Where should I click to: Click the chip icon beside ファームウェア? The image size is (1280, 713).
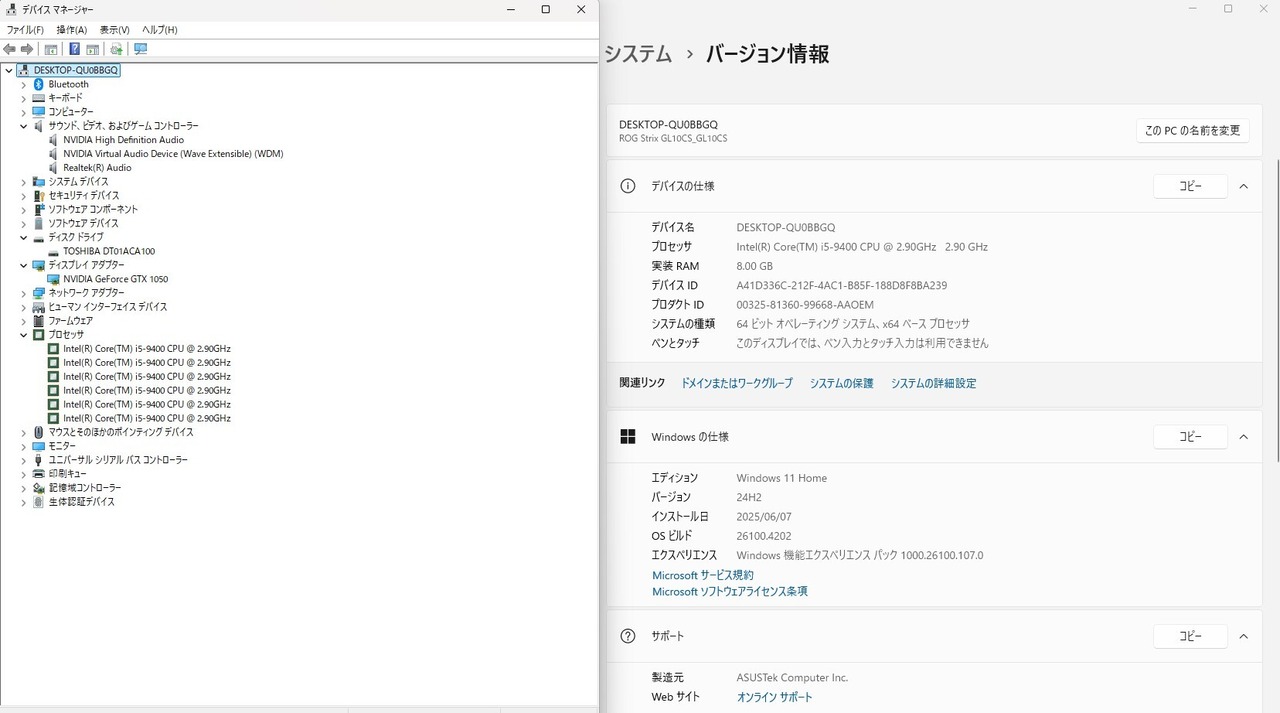[x=39, y=321]
